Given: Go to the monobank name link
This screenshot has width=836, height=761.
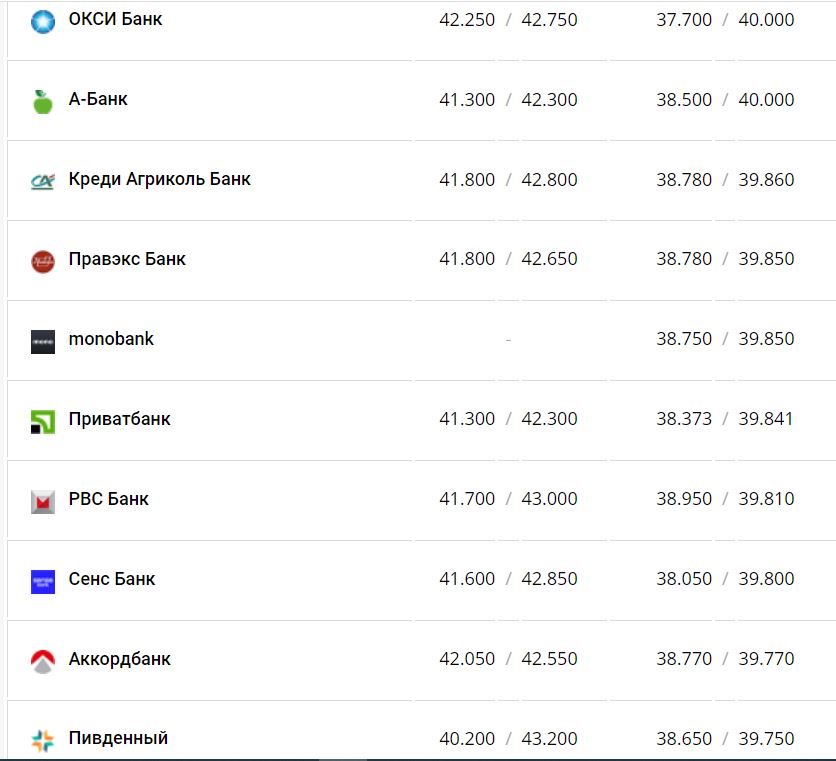Looking at the screenshot, I should [111, 339].
